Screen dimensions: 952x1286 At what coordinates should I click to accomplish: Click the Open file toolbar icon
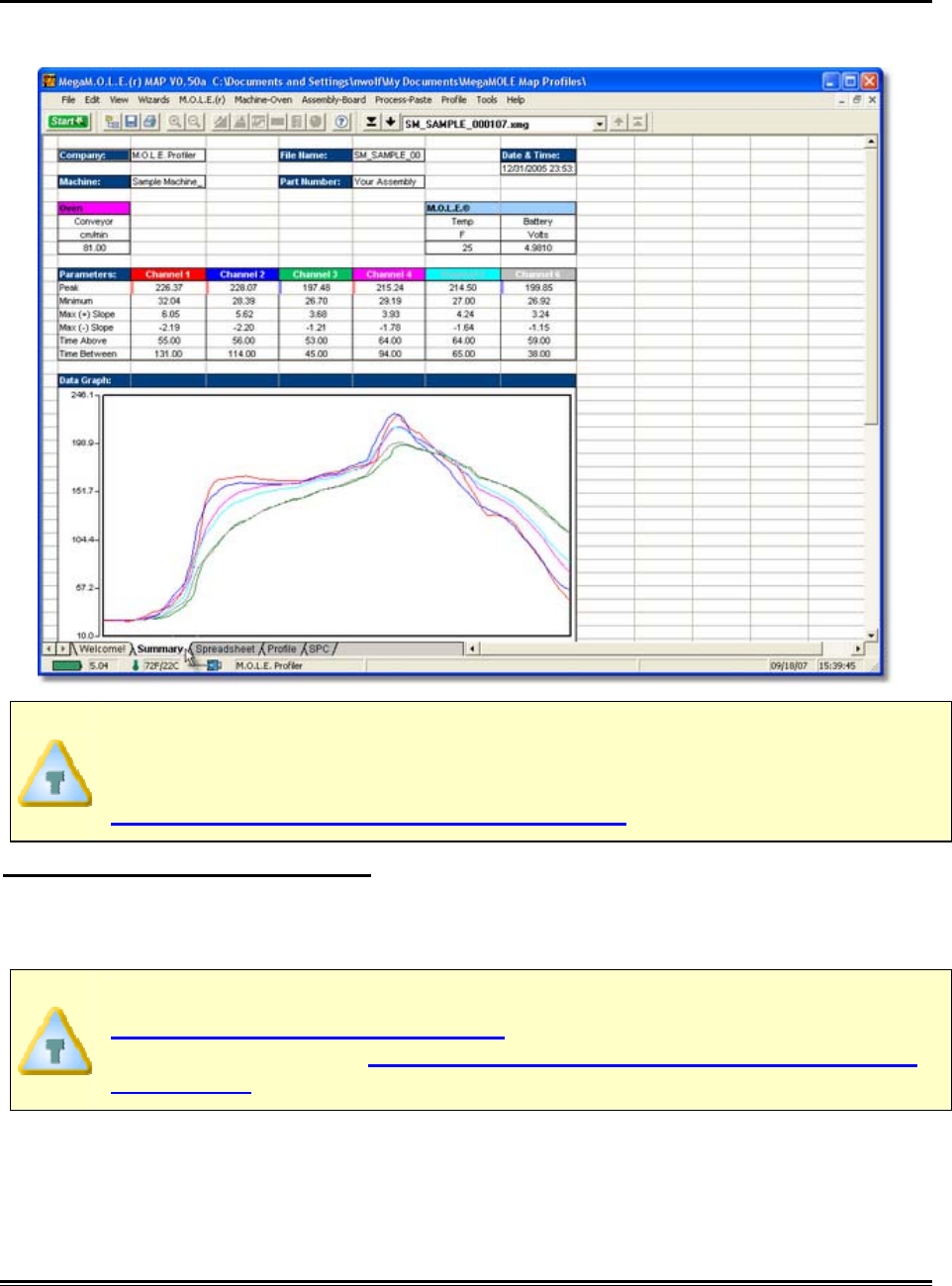click(x=112, y=122)
